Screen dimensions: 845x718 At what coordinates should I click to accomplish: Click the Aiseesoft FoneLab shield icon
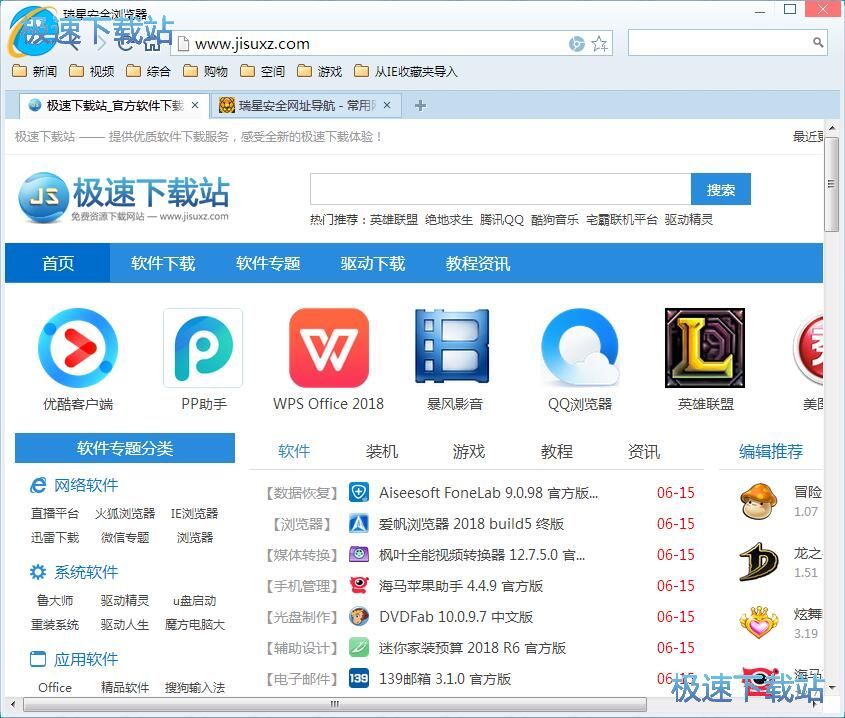358,492
